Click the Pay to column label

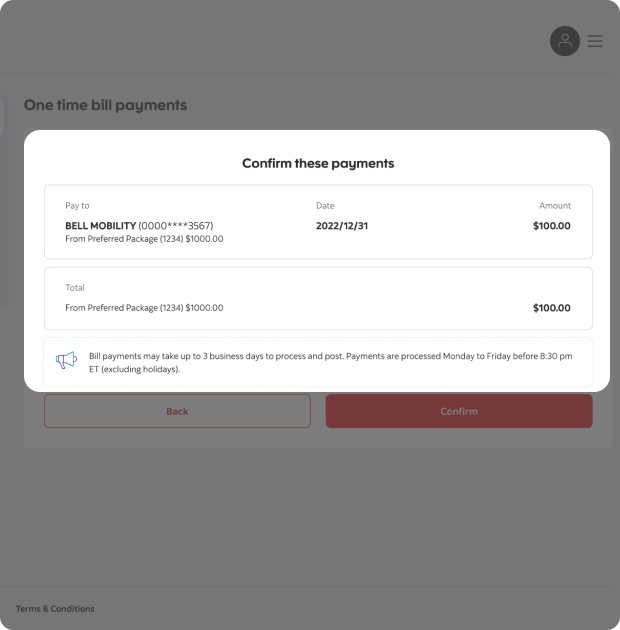77,206
